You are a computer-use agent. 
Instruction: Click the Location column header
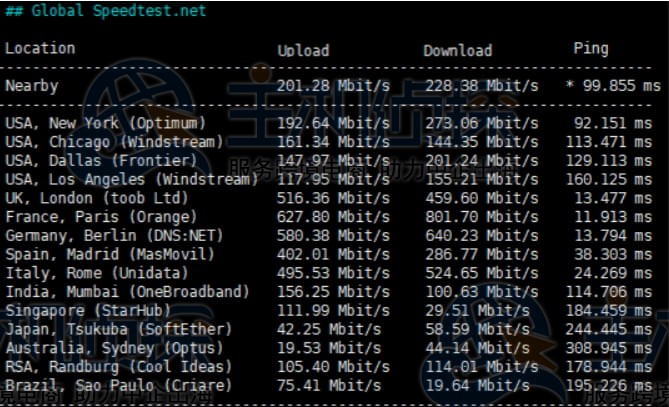(40, 48)
